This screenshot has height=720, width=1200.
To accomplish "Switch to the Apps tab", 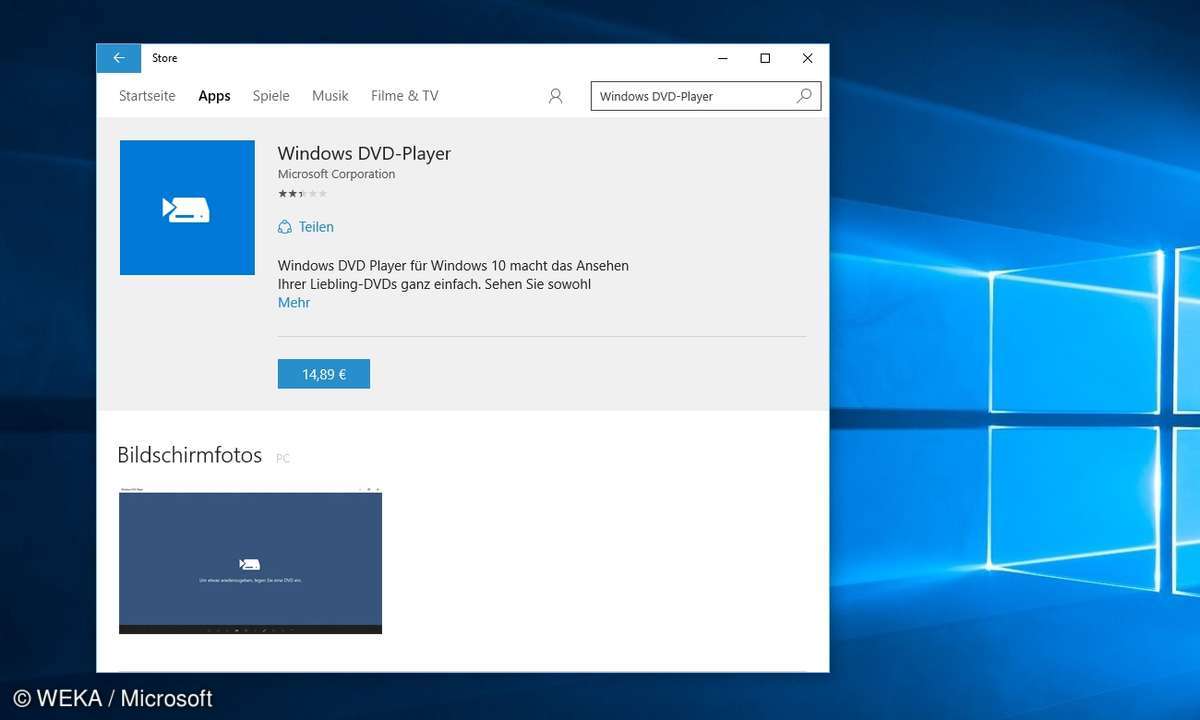I will click(x=214, y=96).
